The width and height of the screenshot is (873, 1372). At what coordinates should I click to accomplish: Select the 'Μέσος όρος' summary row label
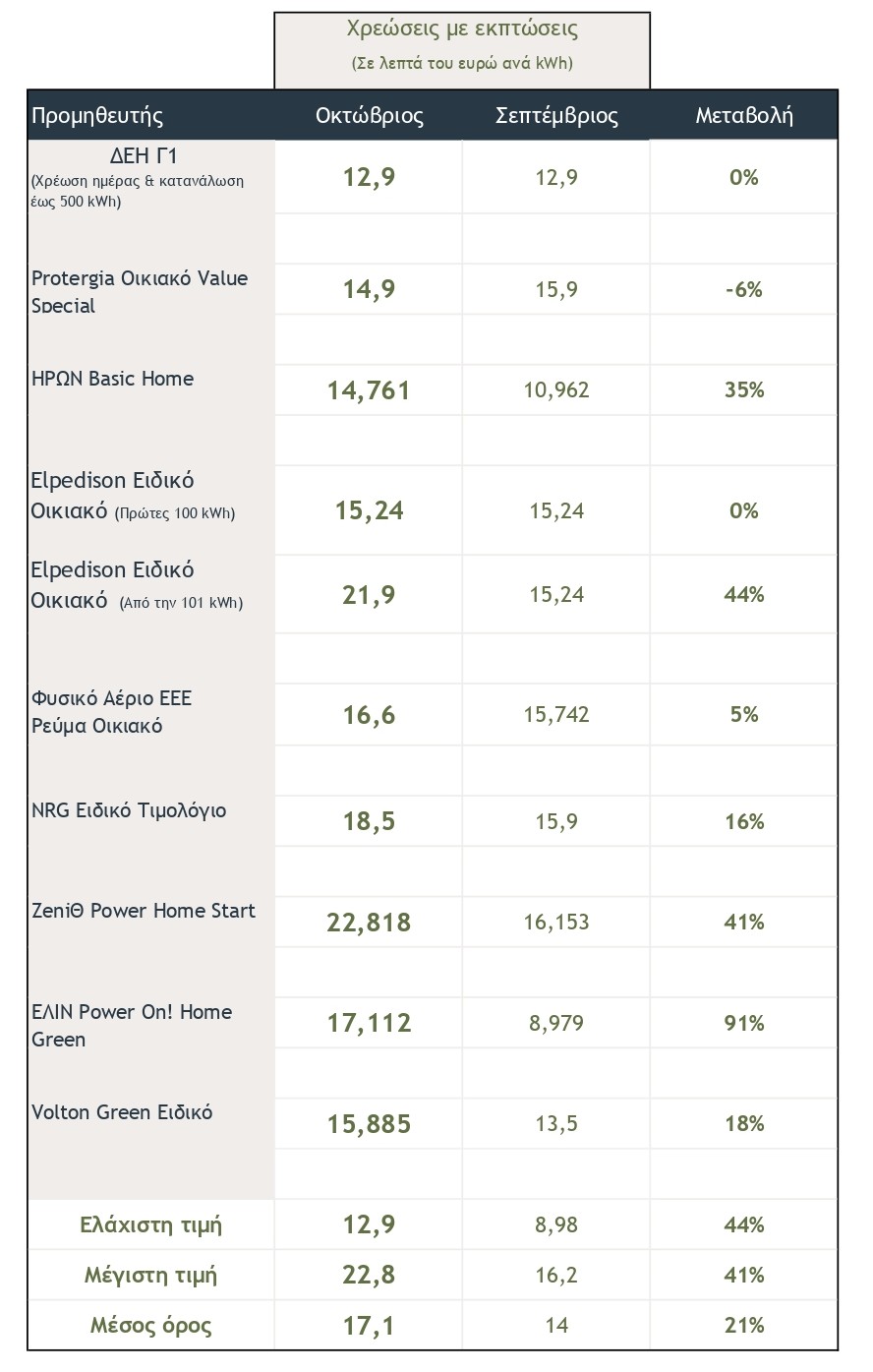(x=150, y=1326)
